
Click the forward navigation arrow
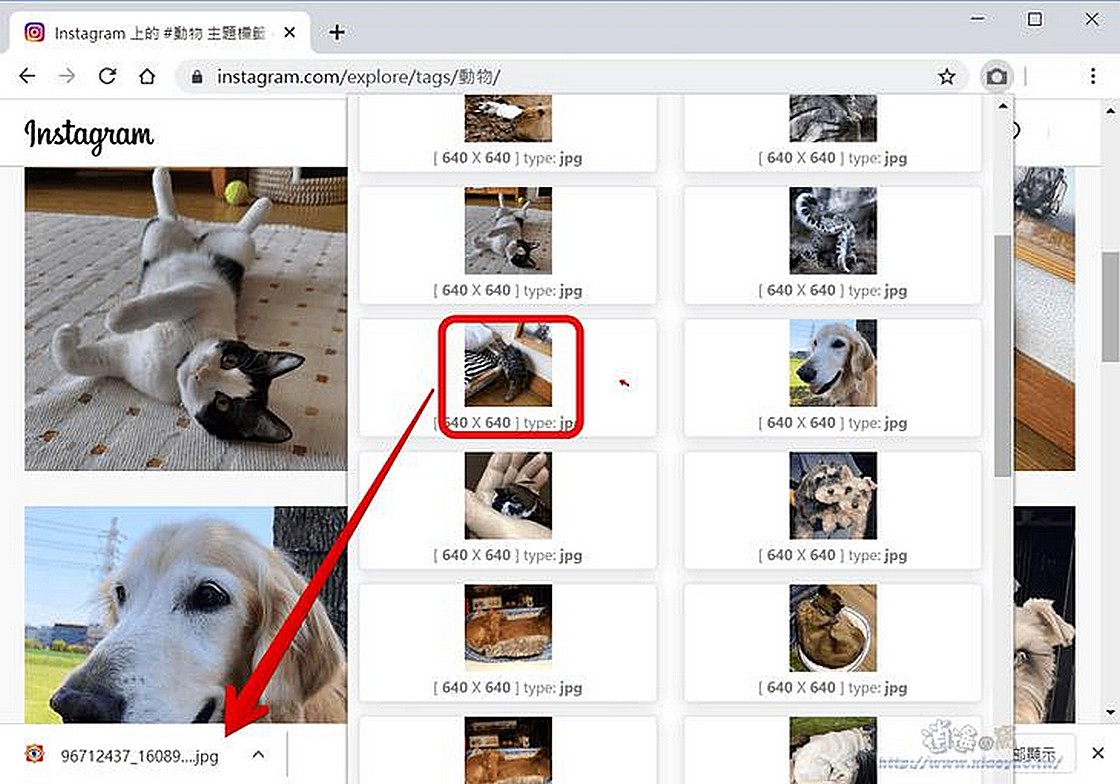click(x=66, y=76)
